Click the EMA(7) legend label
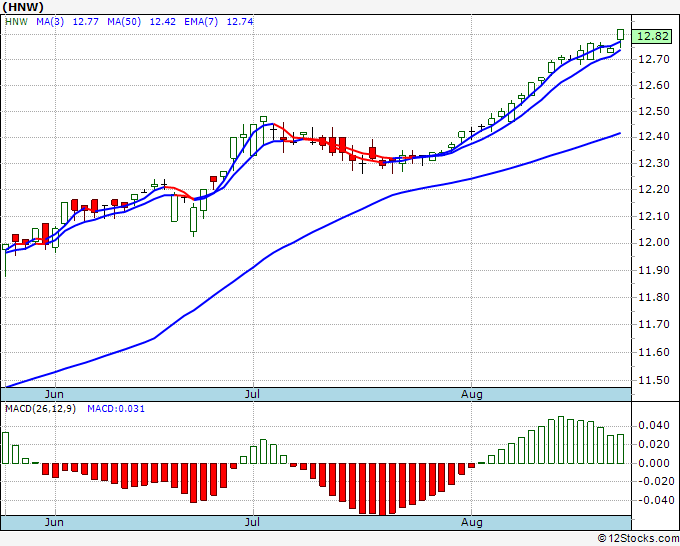This screenshot has height=546, width=680. tap(201, 22)
